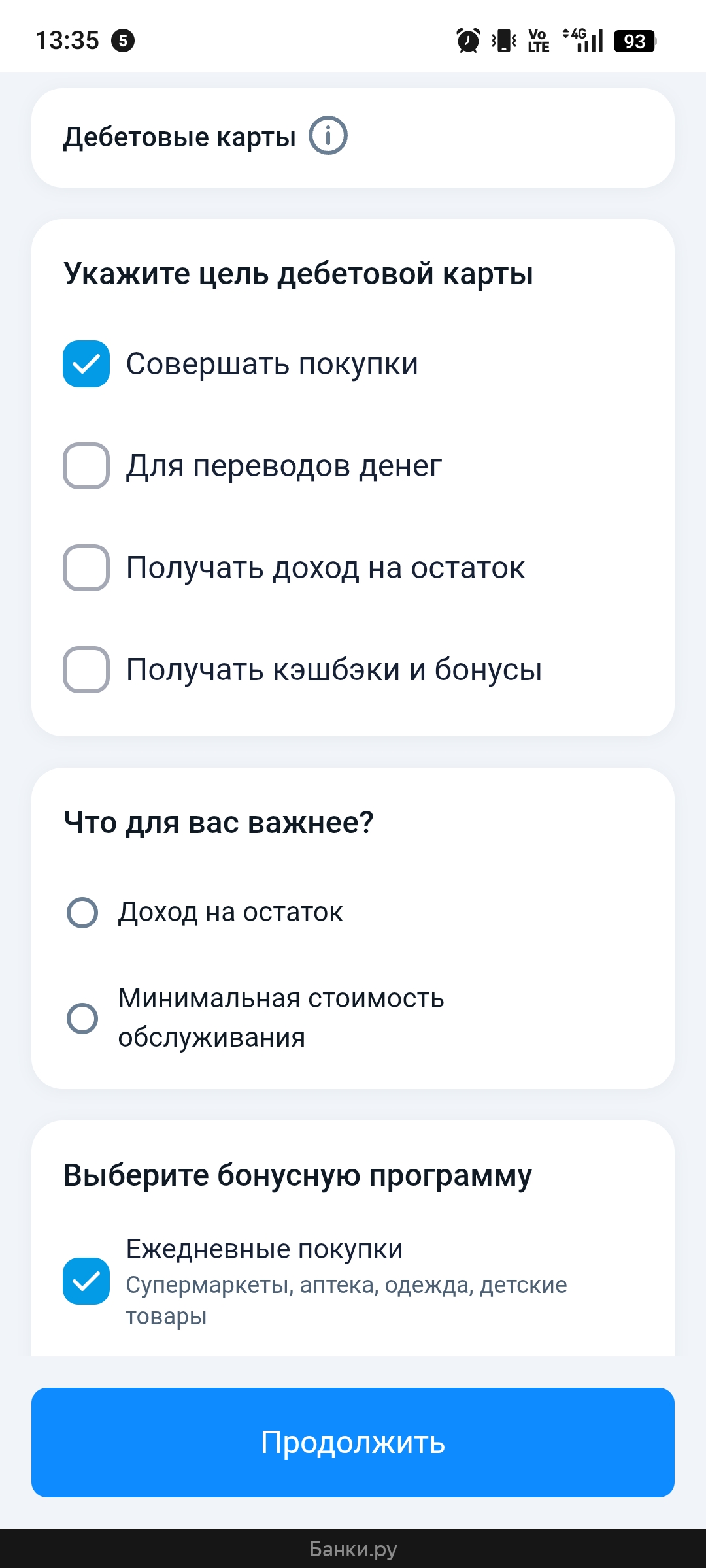Viewport: 706px width, 1568px height.
Task: Tap the status bar clock time
Action: [x=67, y=41]
